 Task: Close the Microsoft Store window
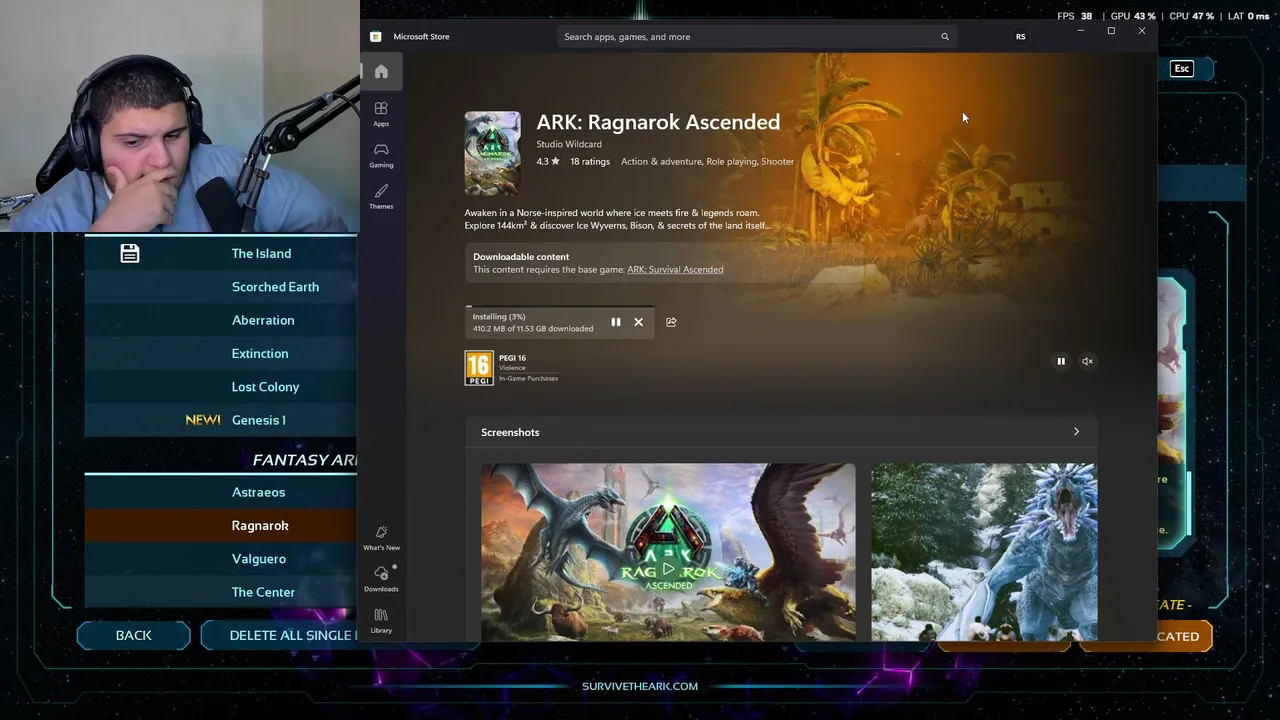pos(1142,31)
